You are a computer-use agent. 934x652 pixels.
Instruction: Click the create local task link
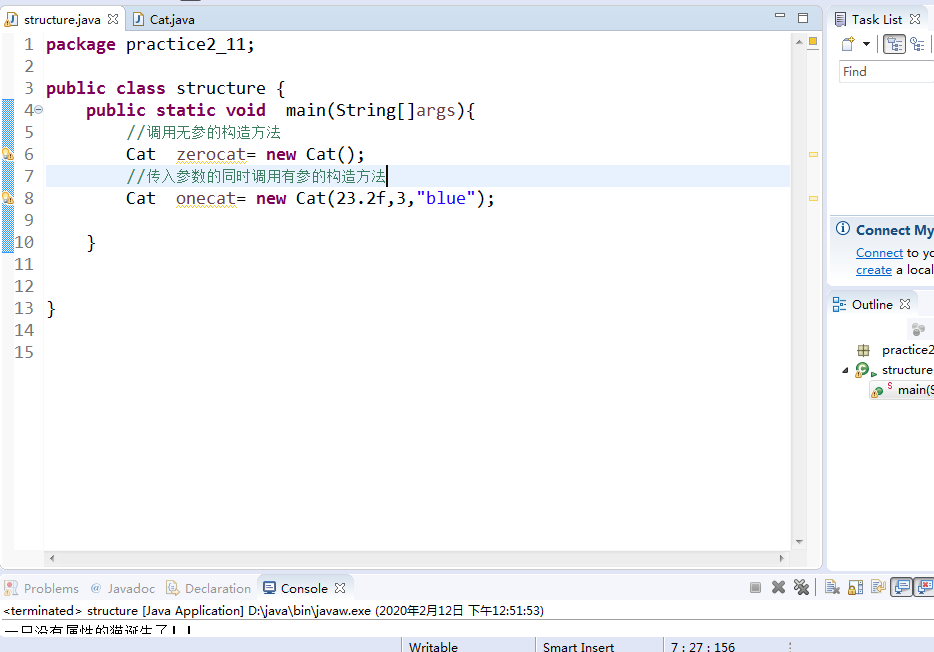point(874,270)
